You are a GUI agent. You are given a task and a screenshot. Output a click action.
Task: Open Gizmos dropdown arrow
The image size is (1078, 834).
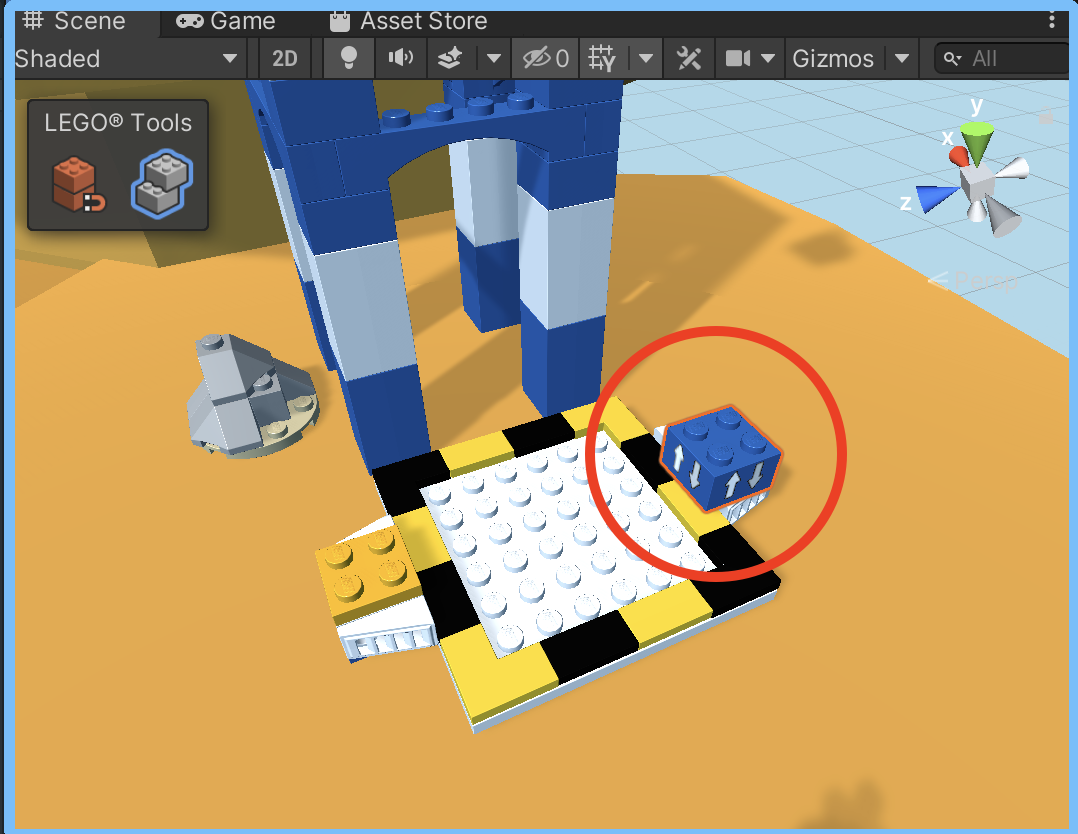[902, 59]
